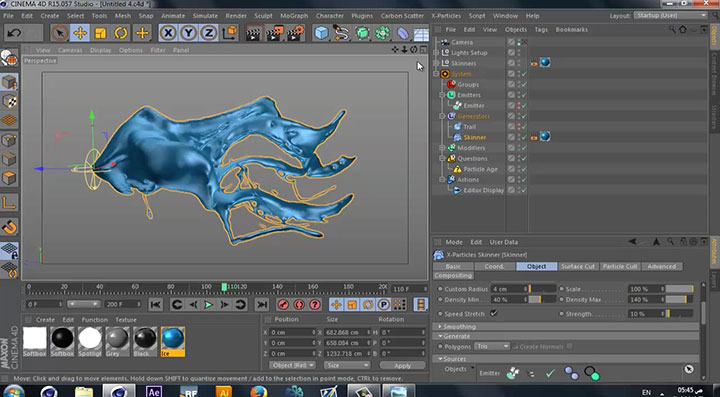Open Edit Render Settings icon
The width and height of the screenshot is (720, 397).
295,33
